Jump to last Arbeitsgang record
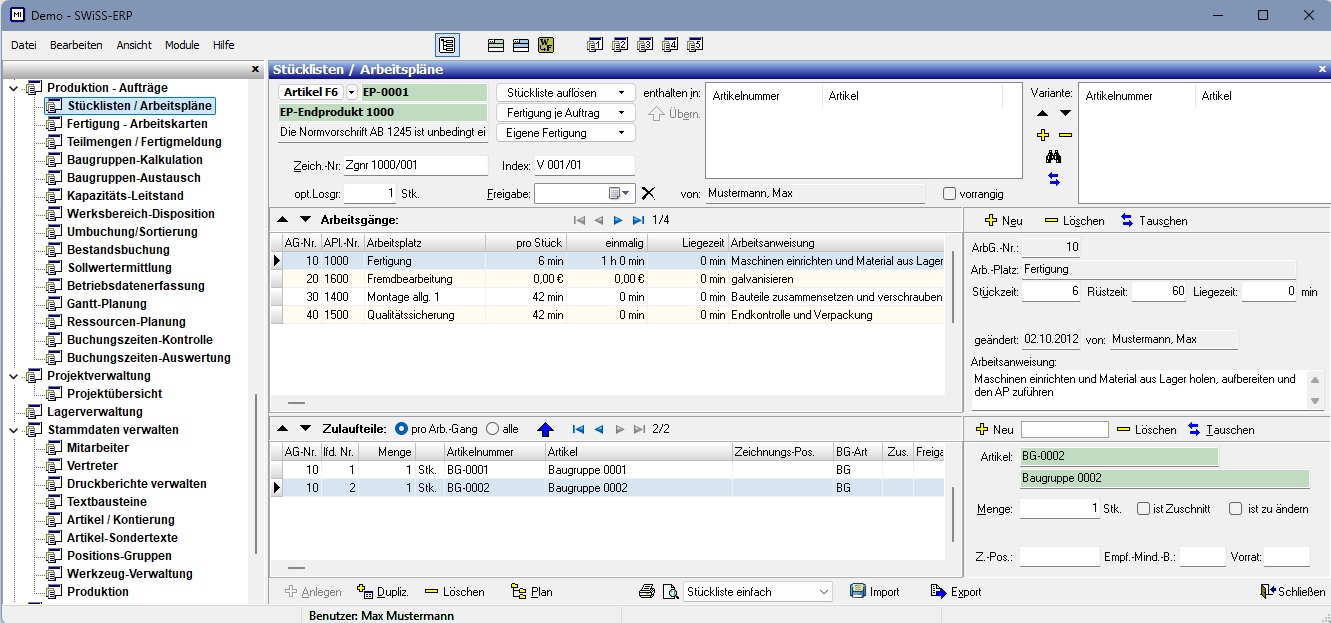The height and width of the screenshot is (623, 1331). pyautogui.click(x=638, y=219)
